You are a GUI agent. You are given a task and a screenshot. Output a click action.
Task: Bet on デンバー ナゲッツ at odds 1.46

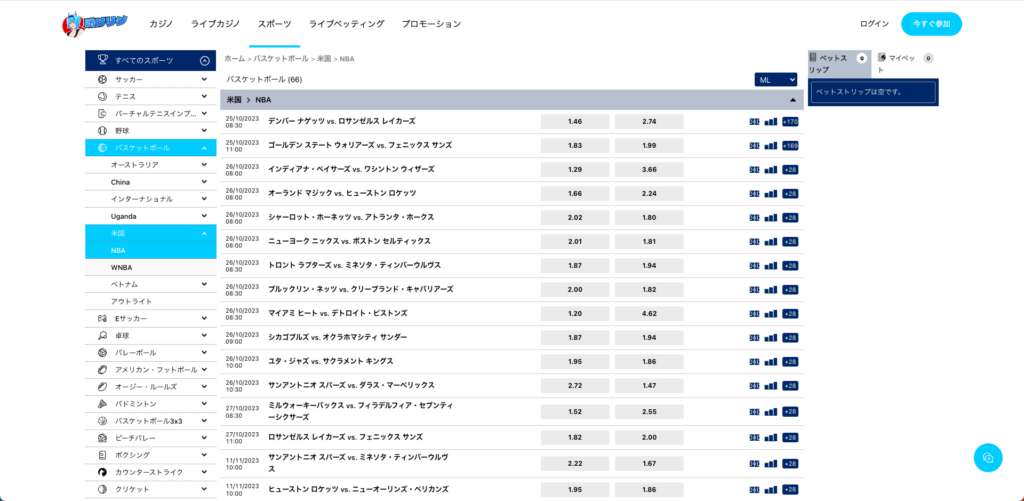click(x=575, y=121)
